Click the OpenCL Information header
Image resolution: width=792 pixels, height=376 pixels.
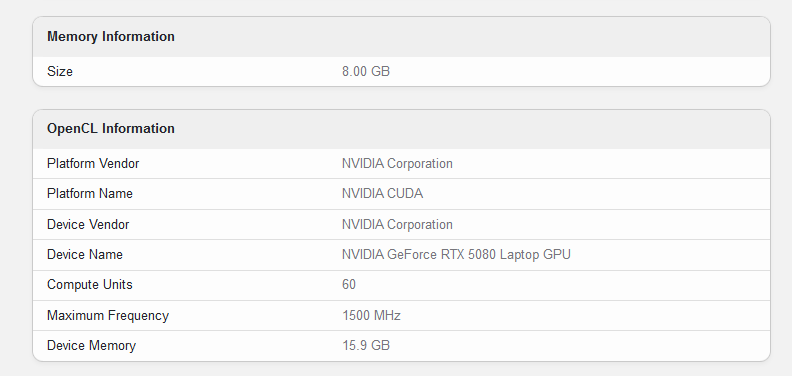tap(111, 129)
